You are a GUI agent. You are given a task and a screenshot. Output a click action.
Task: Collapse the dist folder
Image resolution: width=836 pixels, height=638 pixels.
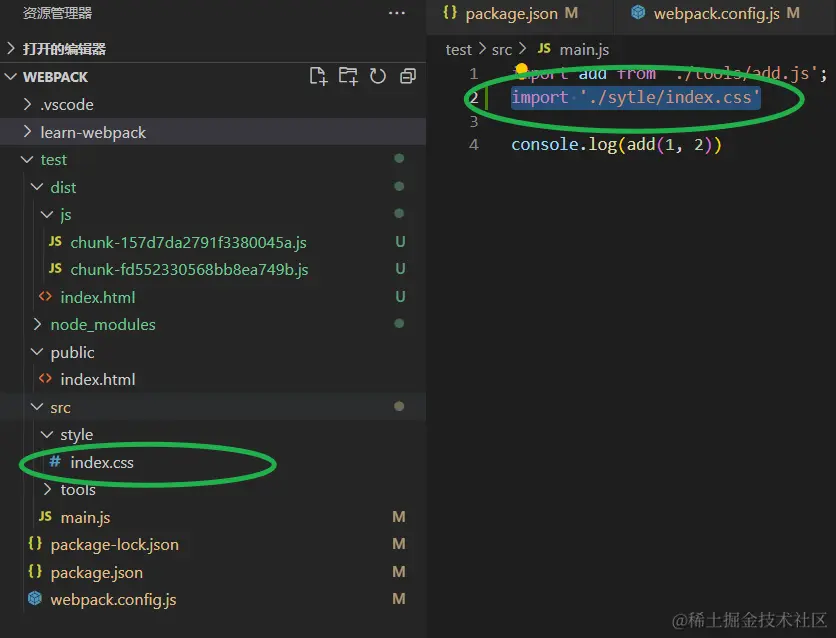pyautogui.click(x=37, y=187)
